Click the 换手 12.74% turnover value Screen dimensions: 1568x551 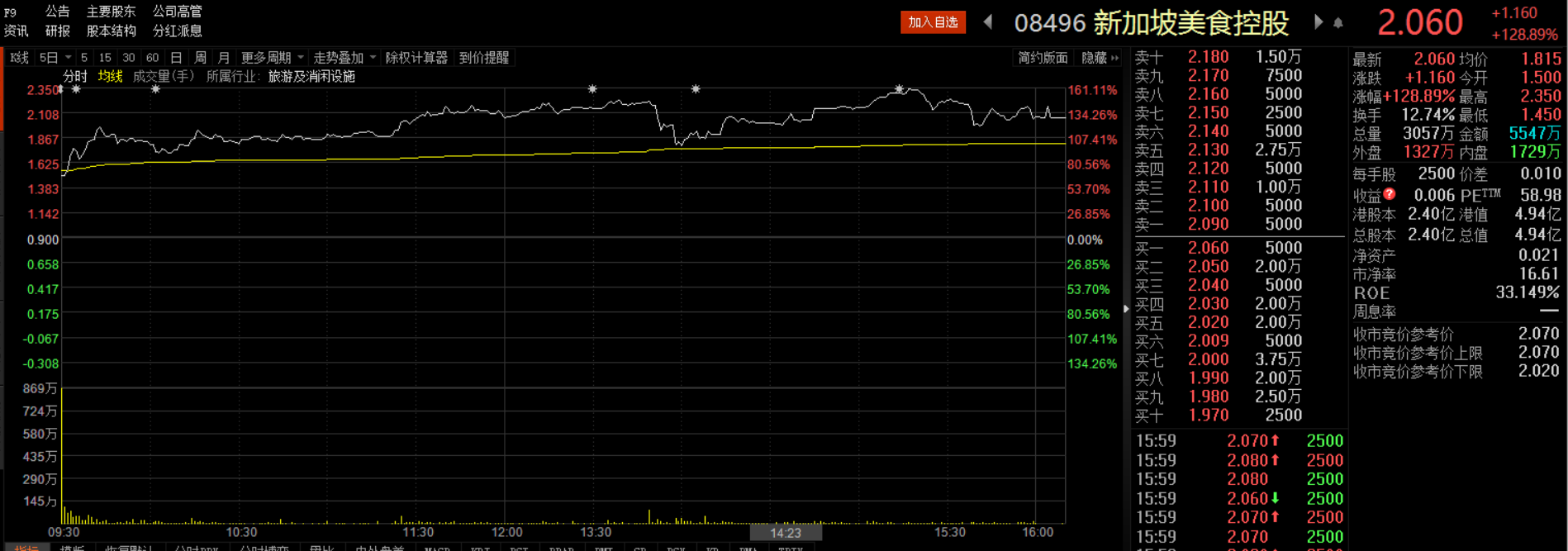click(1428, 115)
